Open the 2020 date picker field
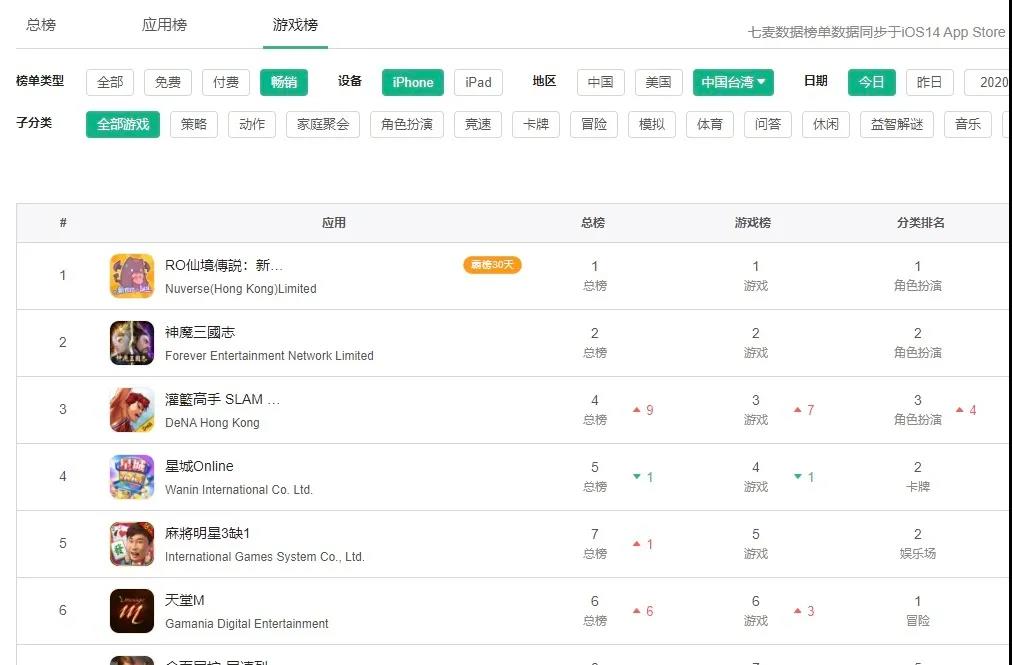Image resolution: width=1012 pixels, height=665 pixels. [x=987, y=82]
